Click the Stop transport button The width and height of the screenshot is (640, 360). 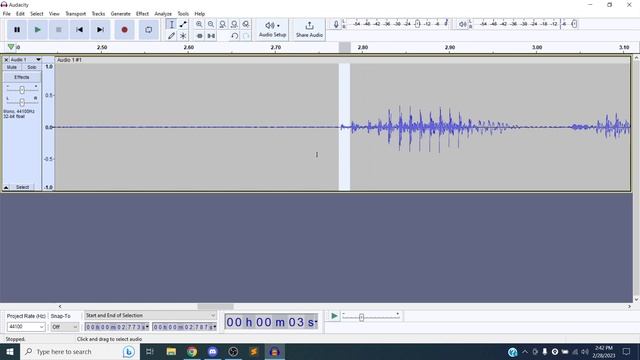[x=59, y=30]
